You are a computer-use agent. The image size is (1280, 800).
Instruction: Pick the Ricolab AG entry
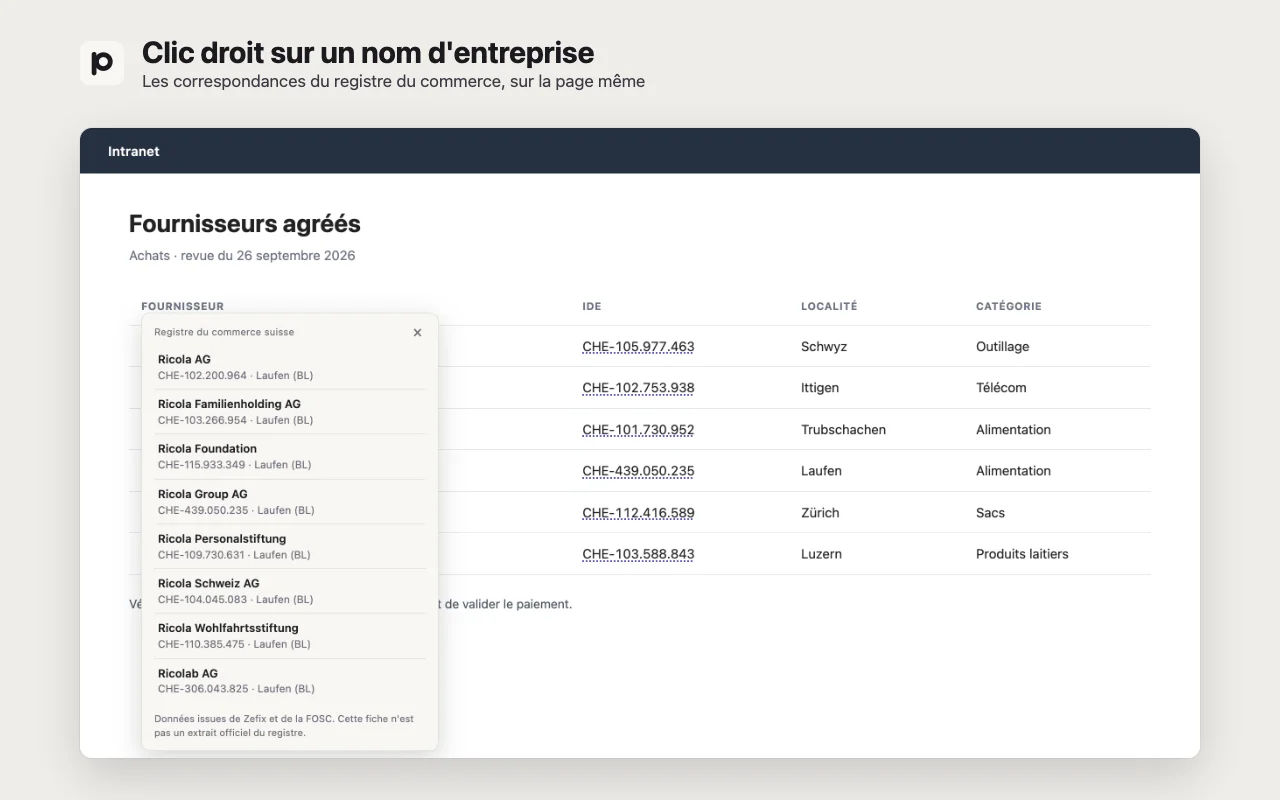[x=290, y=681]
